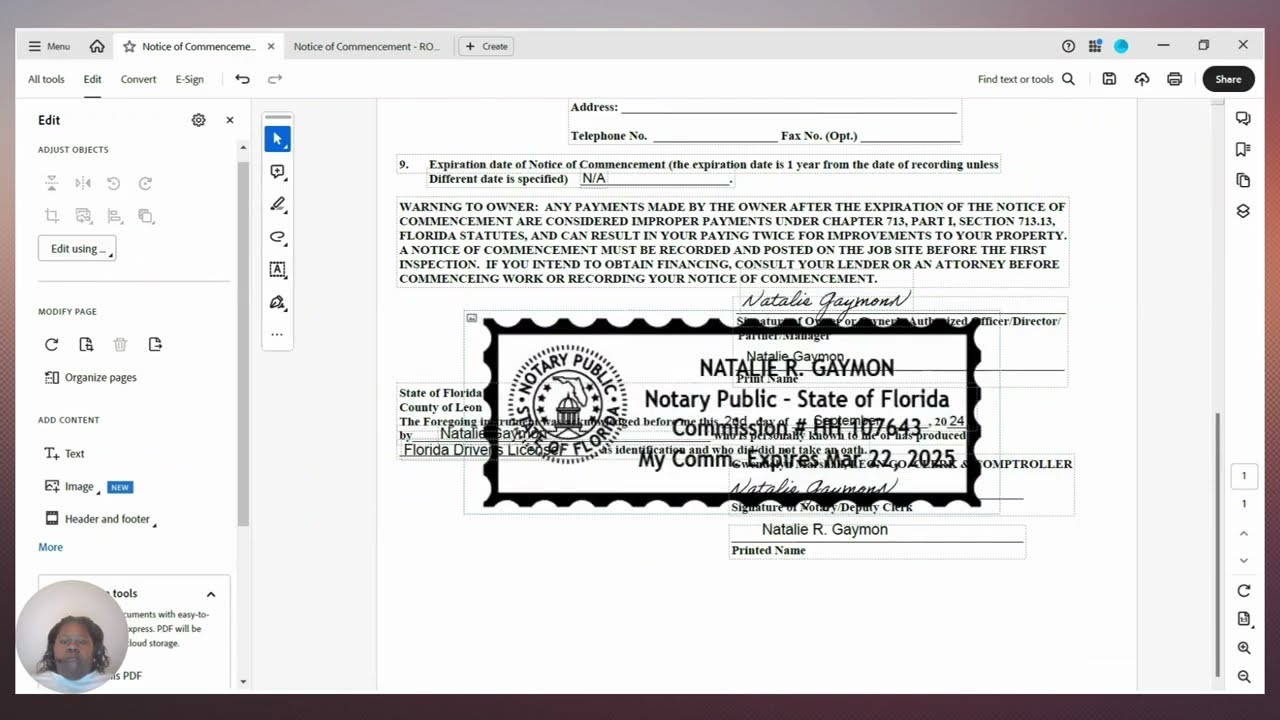This screenshot has height=720, width=1280.
Task: Switch to the Notice of Commencement - RO tab
Action: 366,46
